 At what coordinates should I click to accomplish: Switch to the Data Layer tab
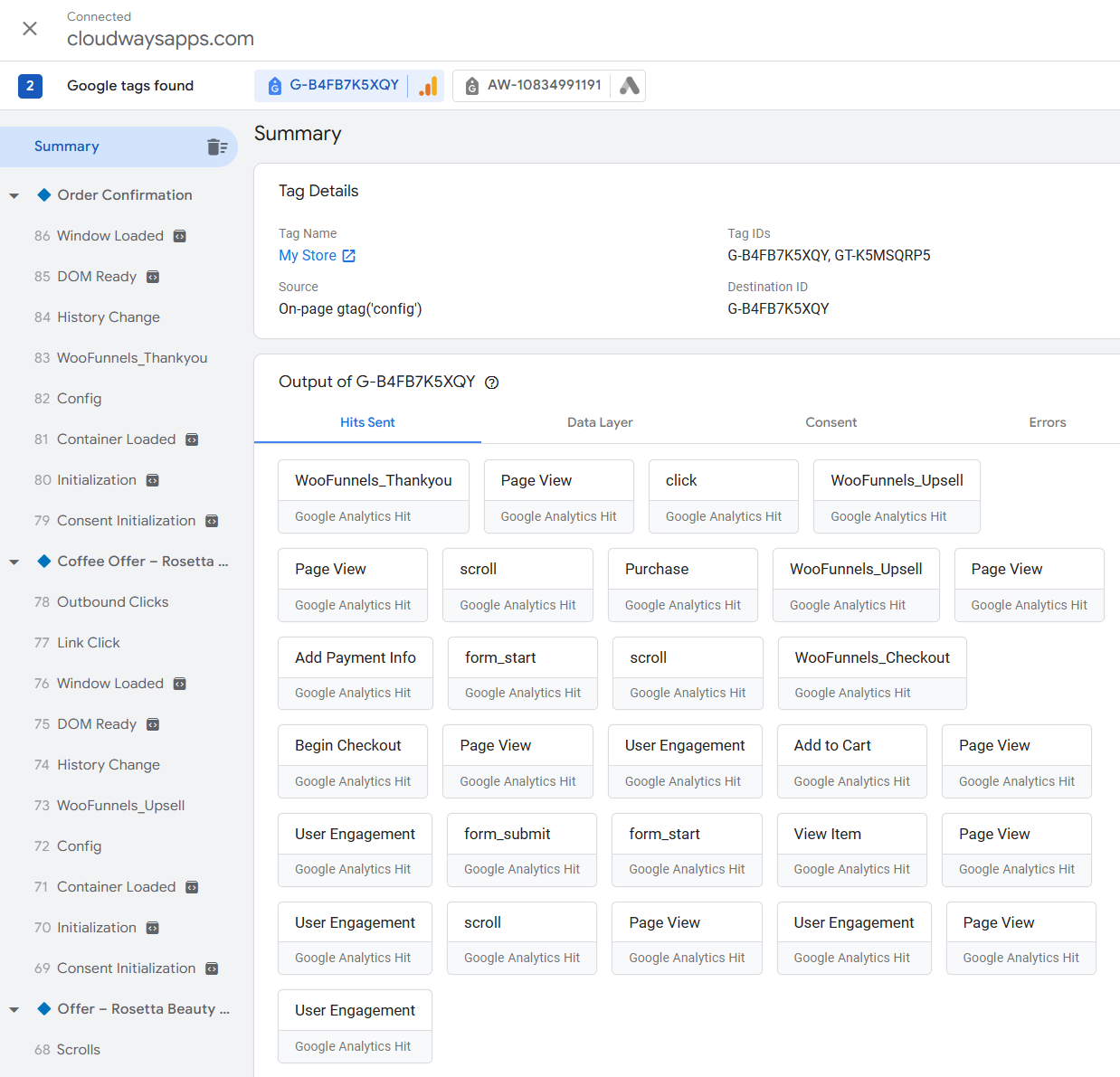coord(600,422)
